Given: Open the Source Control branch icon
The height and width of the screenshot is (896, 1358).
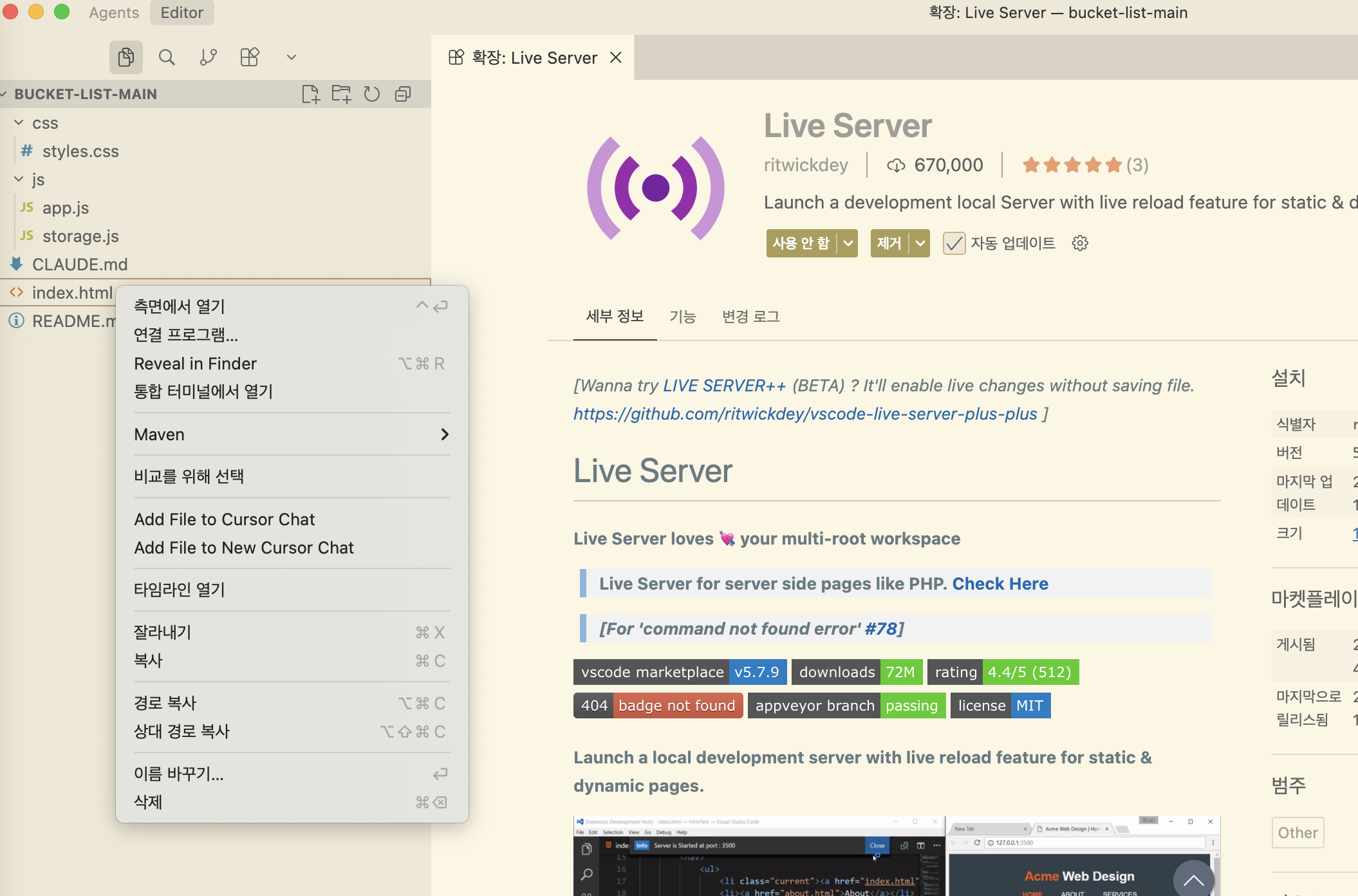Looking at the screenshot, I should click(x=208, y=57).
